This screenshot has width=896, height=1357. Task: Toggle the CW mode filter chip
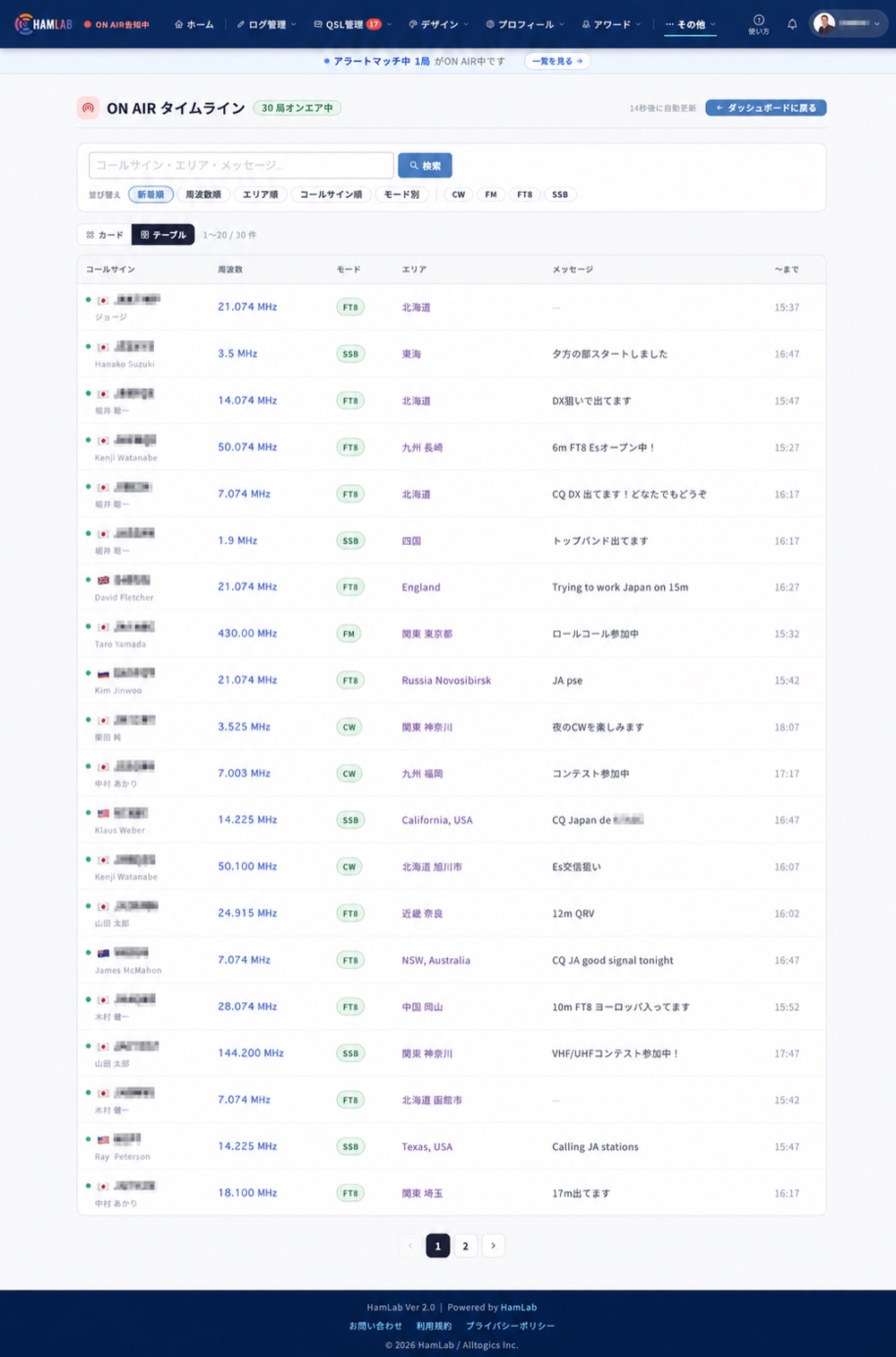[459, 194]
